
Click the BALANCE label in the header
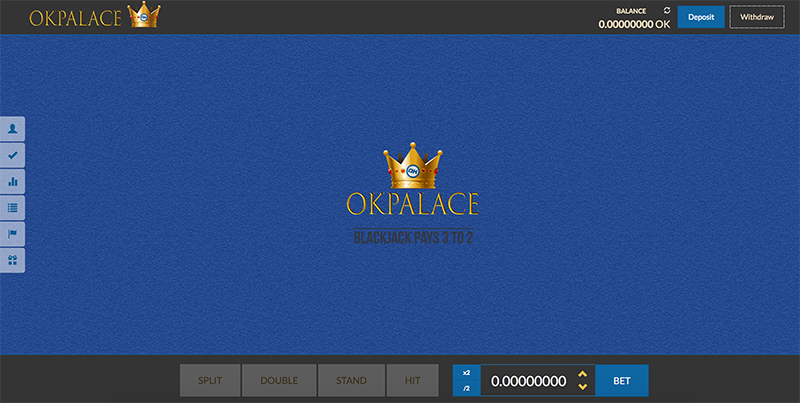pyautogui.click(x=631, y=11)
